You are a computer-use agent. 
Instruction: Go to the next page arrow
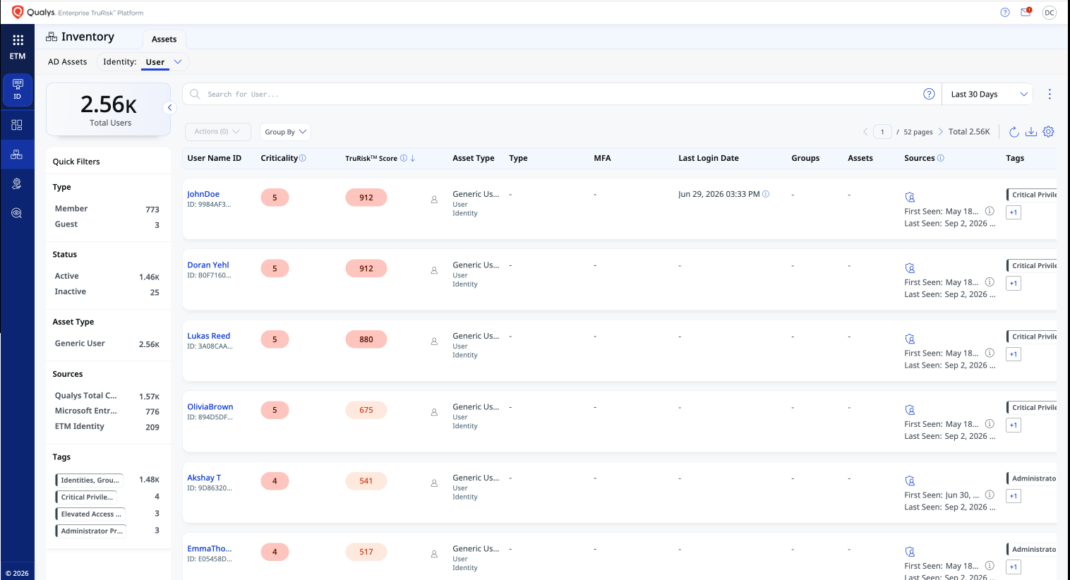pyautogui.click(x=940, y=132)
